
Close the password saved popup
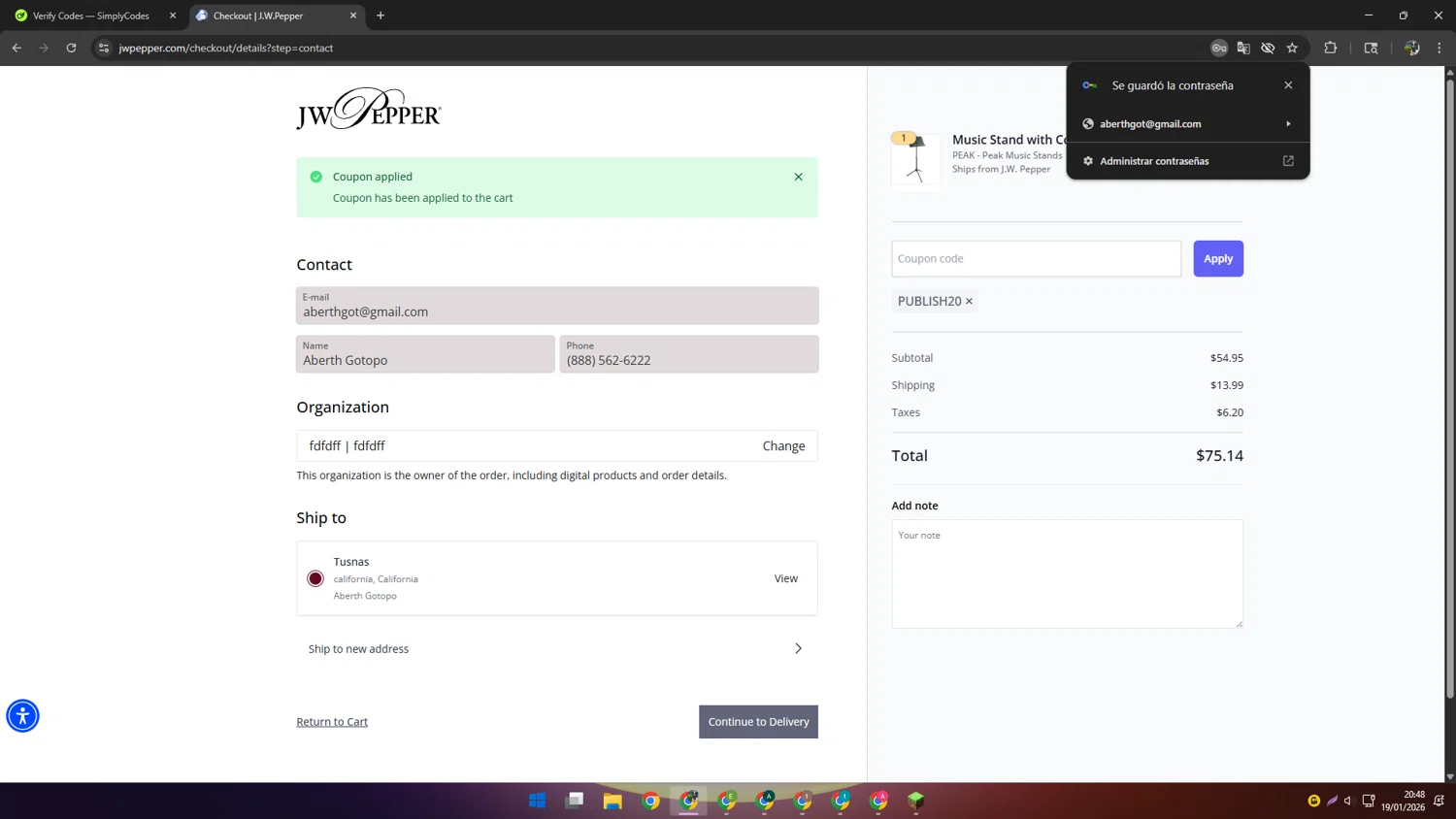click(1288, 85)
